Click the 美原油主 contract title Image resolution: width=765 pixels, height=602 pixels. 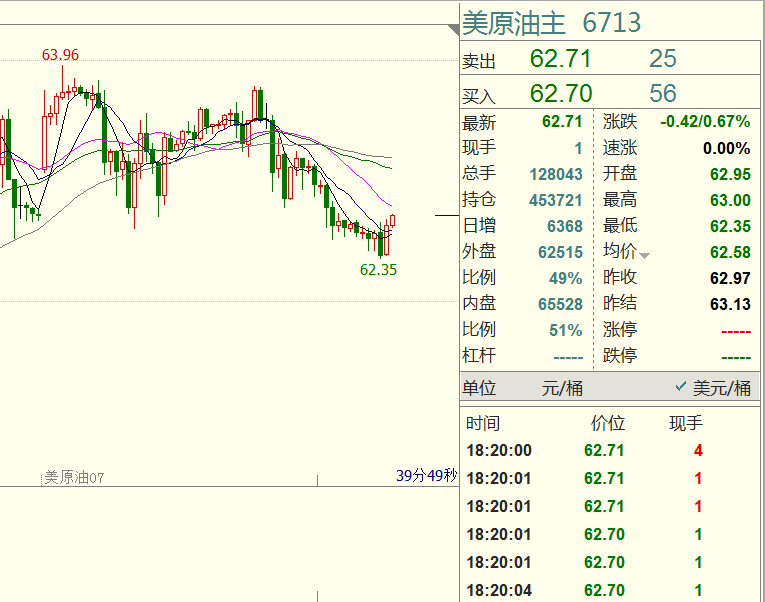514,23
